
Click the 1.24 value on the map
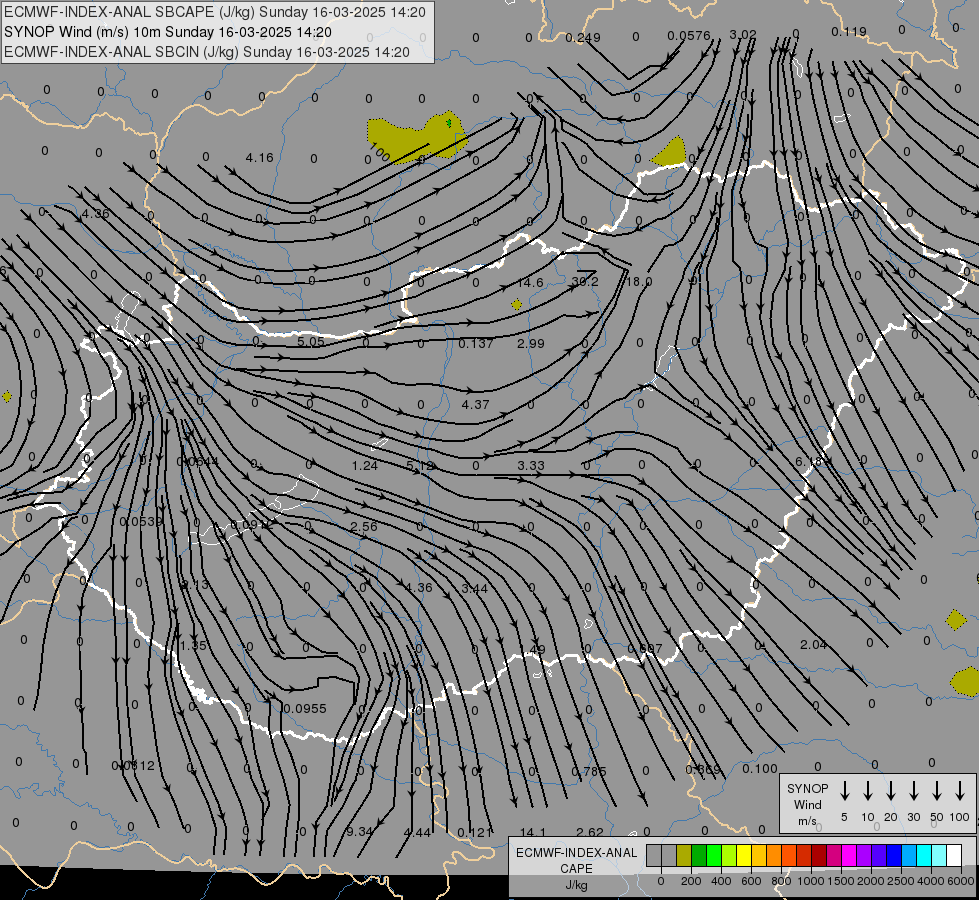point(365,466)
